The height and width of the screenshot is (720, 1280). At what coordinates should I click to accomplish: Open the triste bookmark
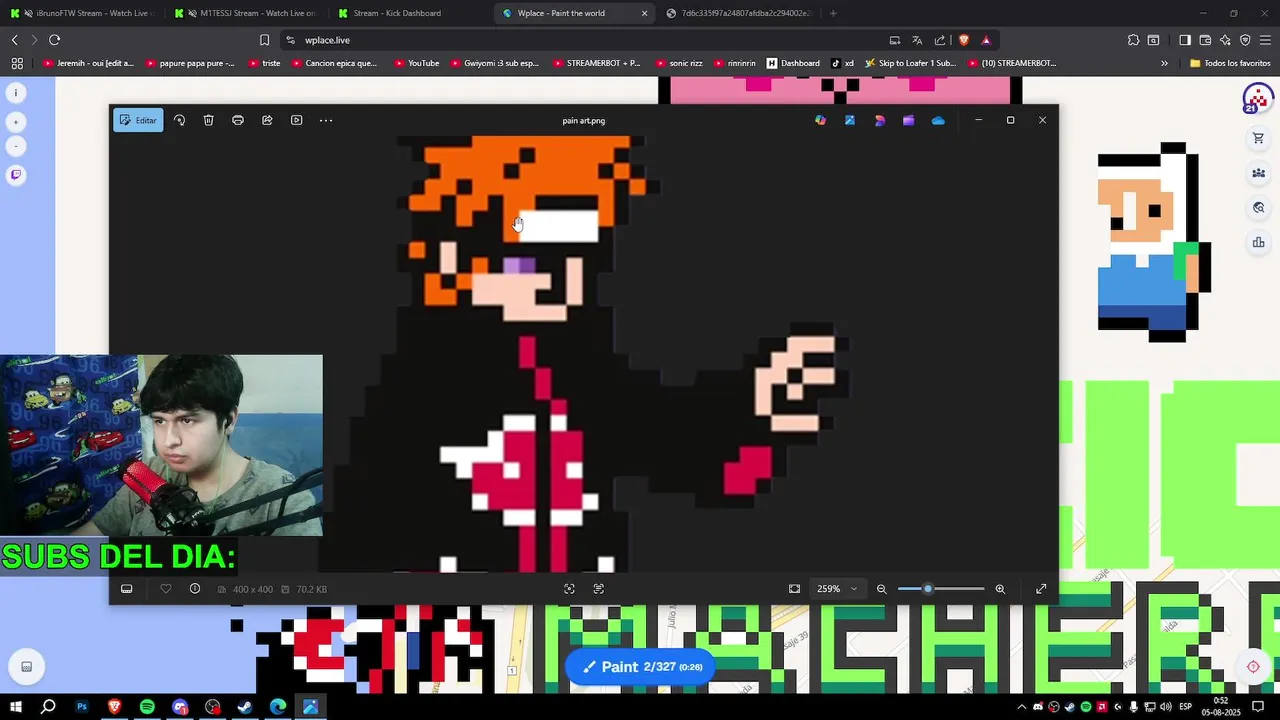[x=265, y=63]
